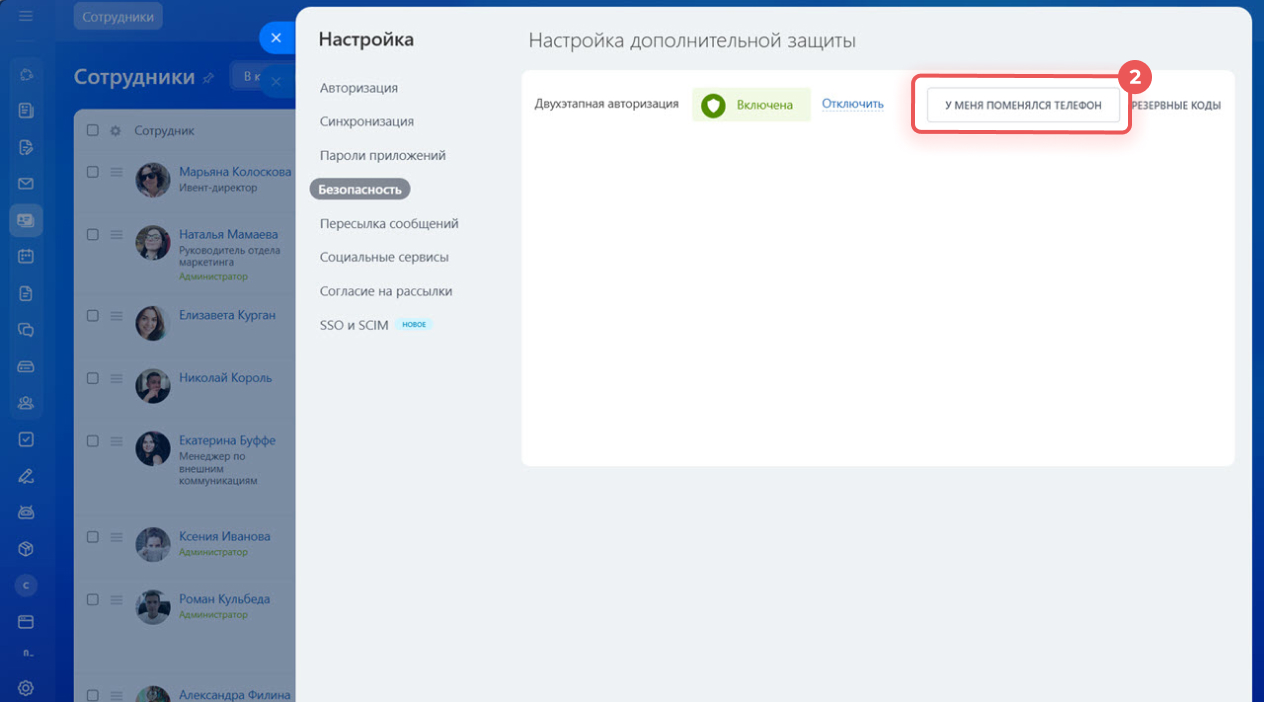
Task: Click the Отключить link for two-step authorization
Action: [x=852, y=103]
